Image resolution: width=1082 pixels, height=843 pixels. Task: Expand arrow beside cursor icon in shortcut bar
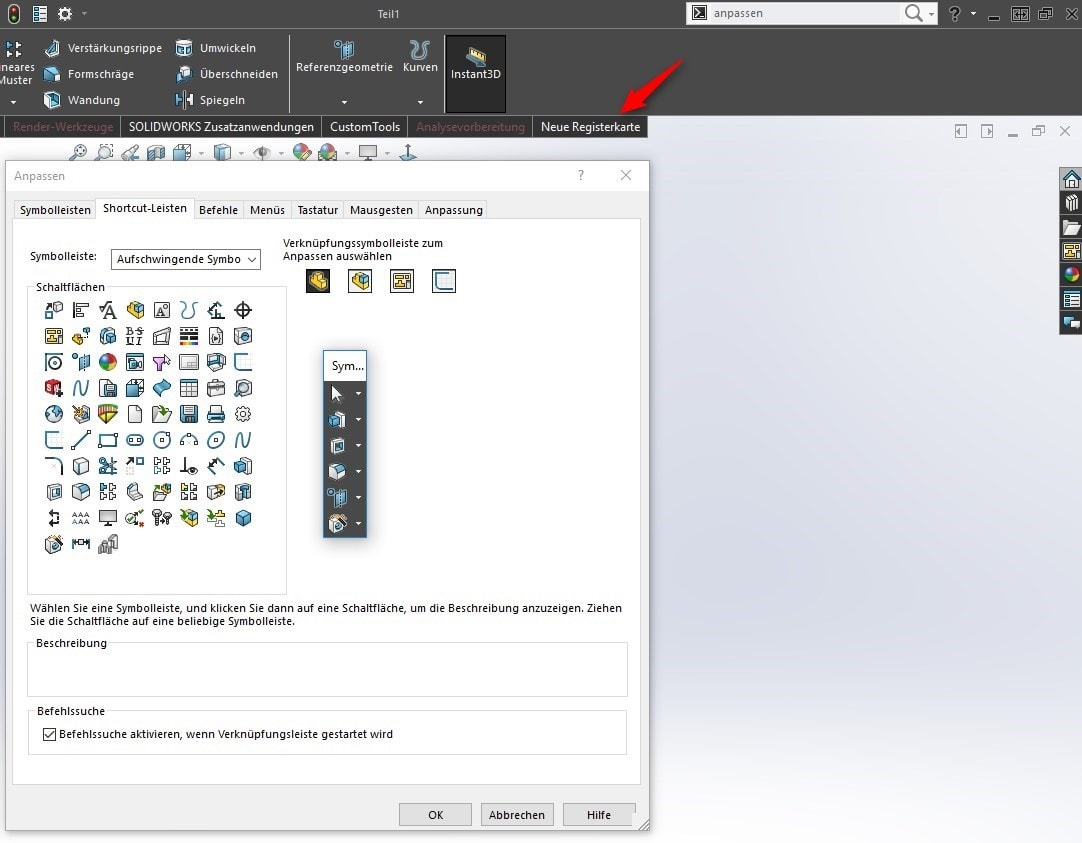[358, 393]
